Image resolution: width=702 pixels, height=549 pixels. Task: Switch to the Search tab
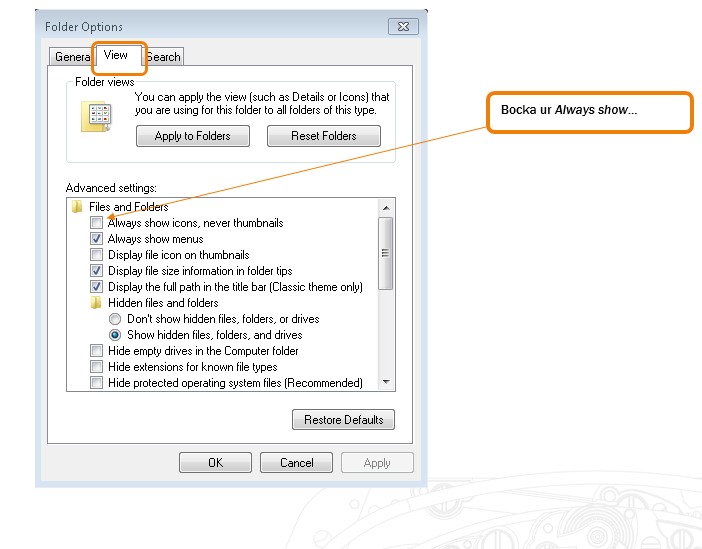pyautogui.click(x=165, y=57)
